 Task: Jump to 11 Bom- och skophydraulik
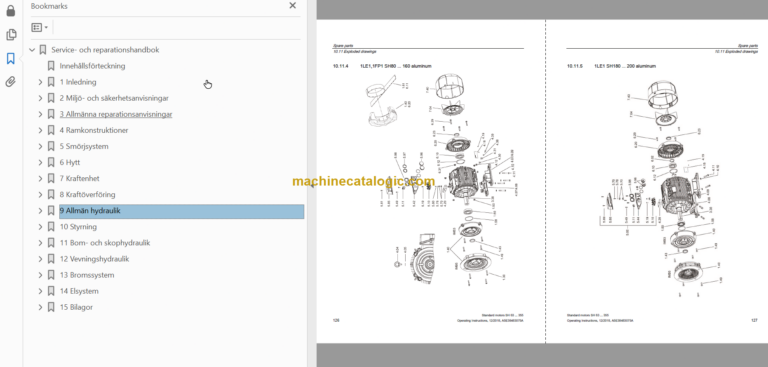pyautogui.click(x=105, y=243)
